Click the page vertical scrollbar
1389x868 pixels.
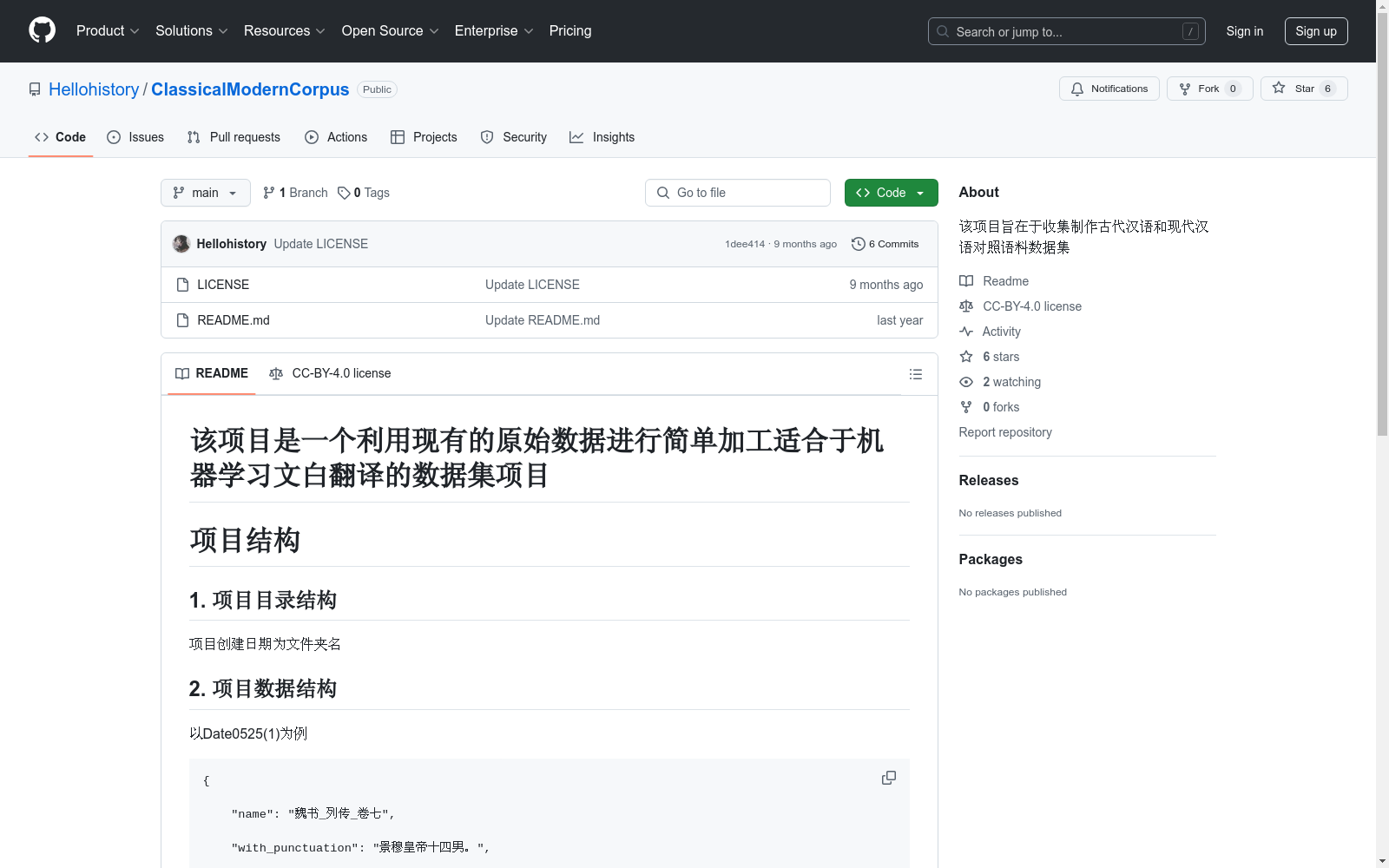tap(1382, 224)
